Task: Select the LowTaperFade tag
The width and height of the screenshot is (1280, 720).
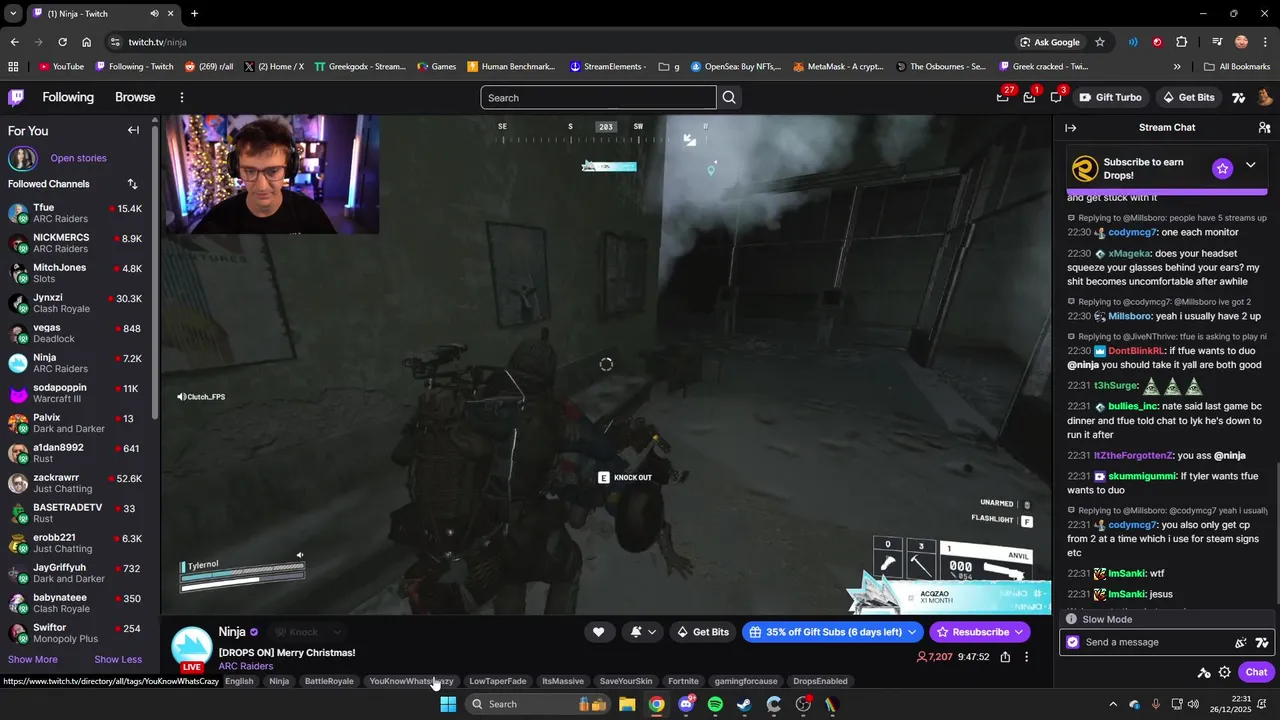Action: [x=497, y=681]
